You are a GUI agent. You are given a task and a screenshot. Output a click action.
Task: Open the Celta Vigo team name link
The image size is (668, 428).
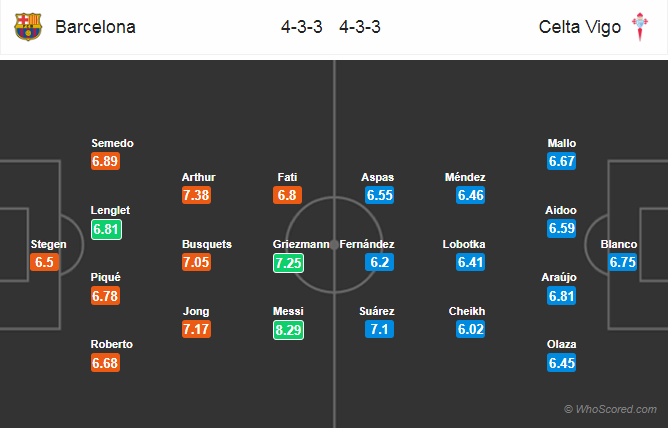click(x=579, y=27)
